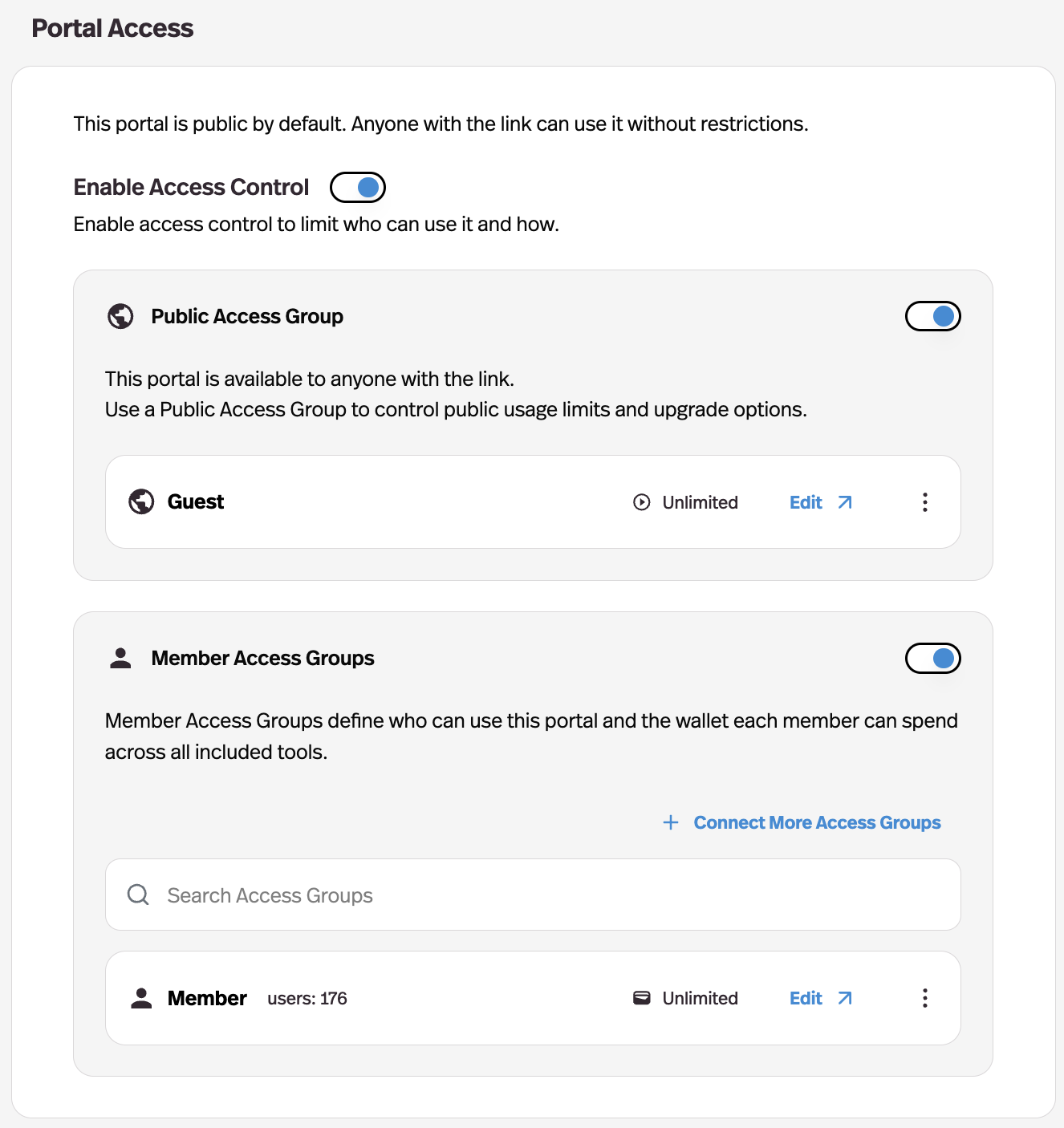The height and width of the screenshot is (1128, 1064).
Task: Click the play-circle icon next to Guest Unlimited
Action: (642, 502)
